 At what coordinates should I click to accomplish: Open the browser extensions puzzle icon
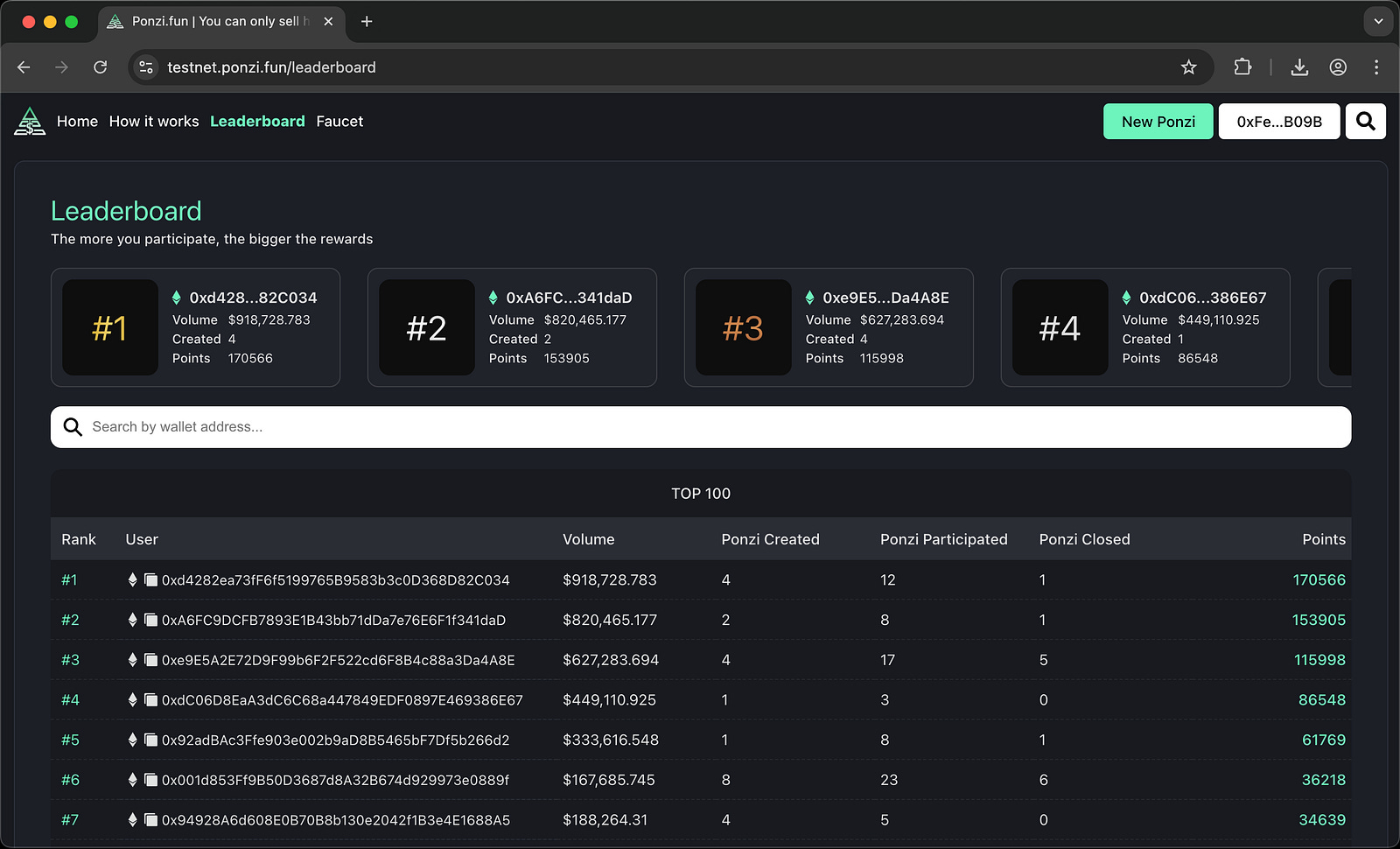pos(1242,67)
